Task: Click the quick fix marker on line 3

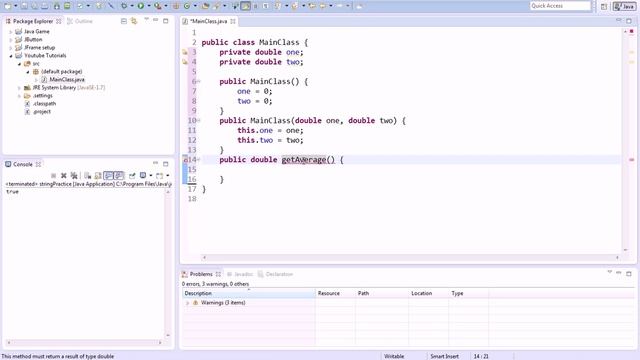Action: click(184, 52)
